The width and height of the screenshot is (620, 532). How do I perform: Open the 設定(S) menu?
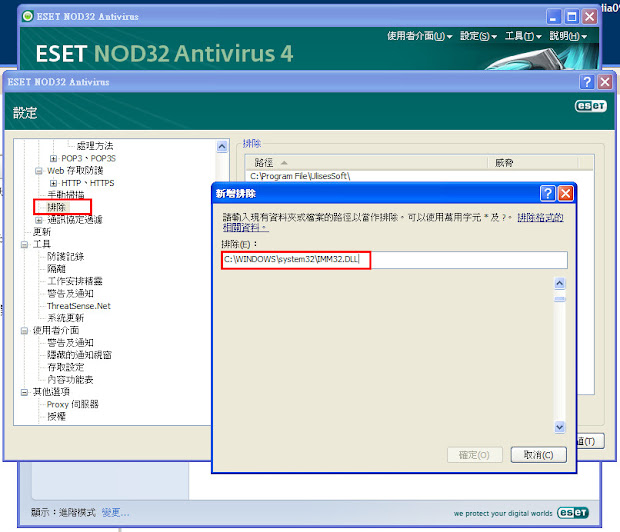(x=478, y=36)
